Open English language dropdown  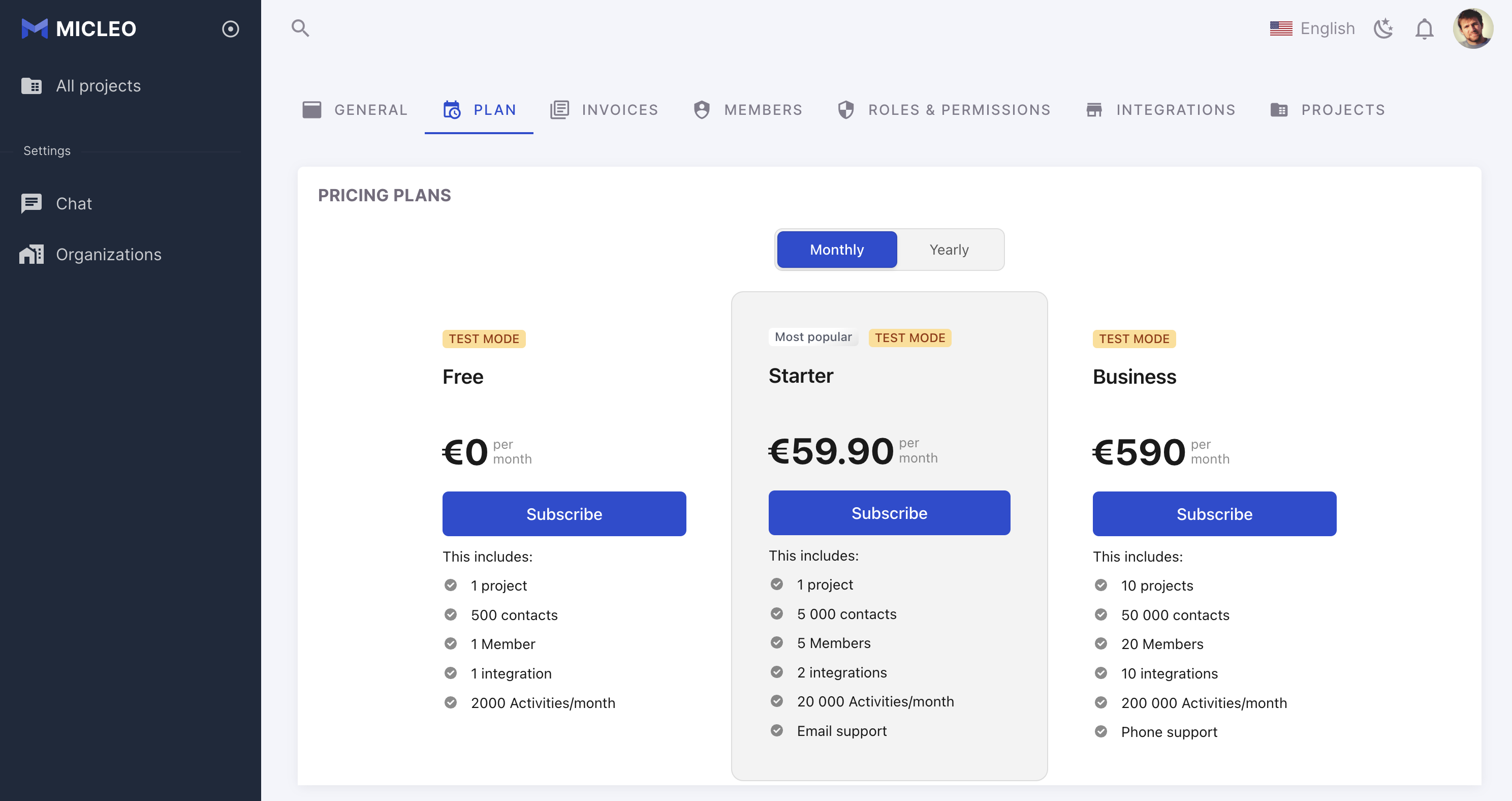1312,28
